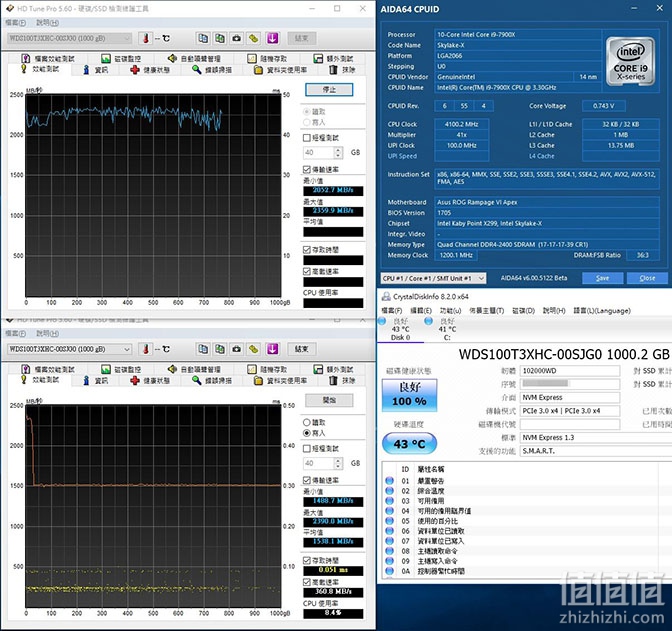672x631 pixels.
Task: Click GB stepper arrows in lower HD Tune
Action: 338,463
